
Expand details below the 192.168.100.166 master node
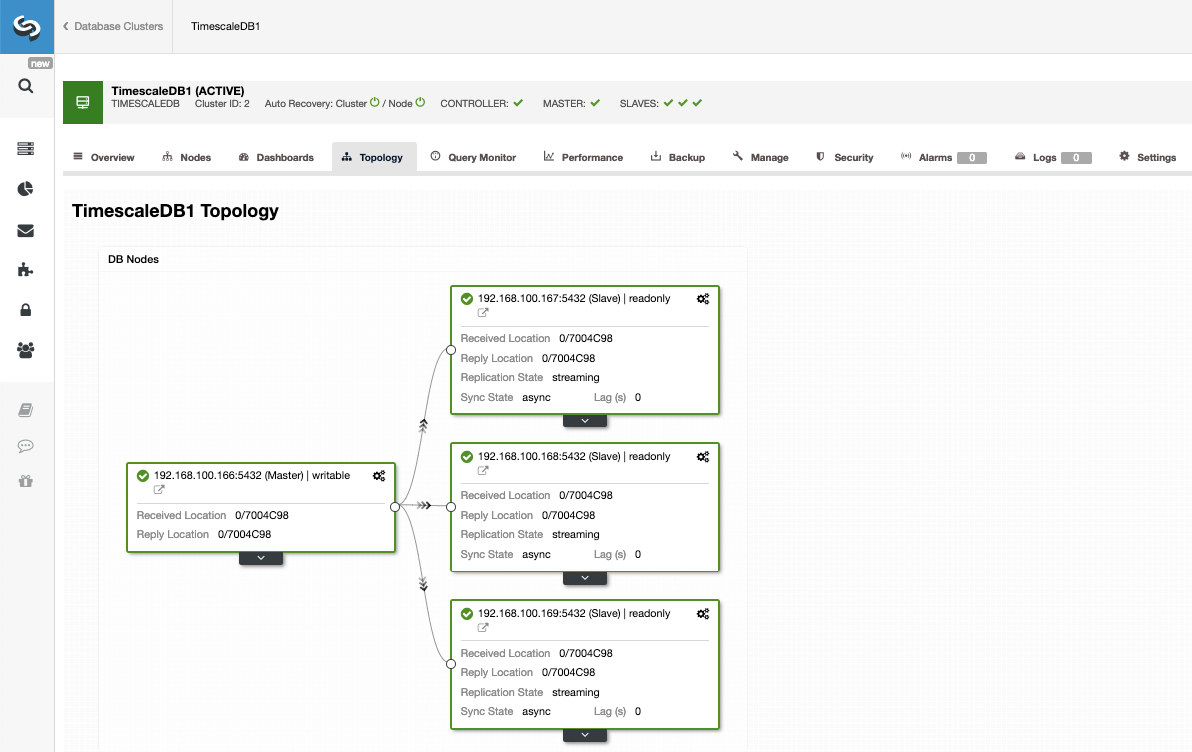point(261,558)
